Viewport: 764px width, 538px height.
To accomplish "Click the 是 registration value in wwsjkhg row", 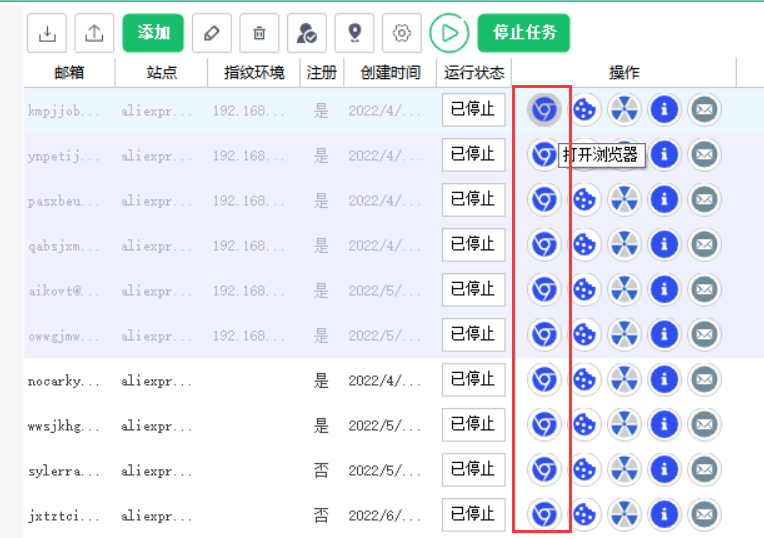I will pyautogui.click(x=321, y=425).
